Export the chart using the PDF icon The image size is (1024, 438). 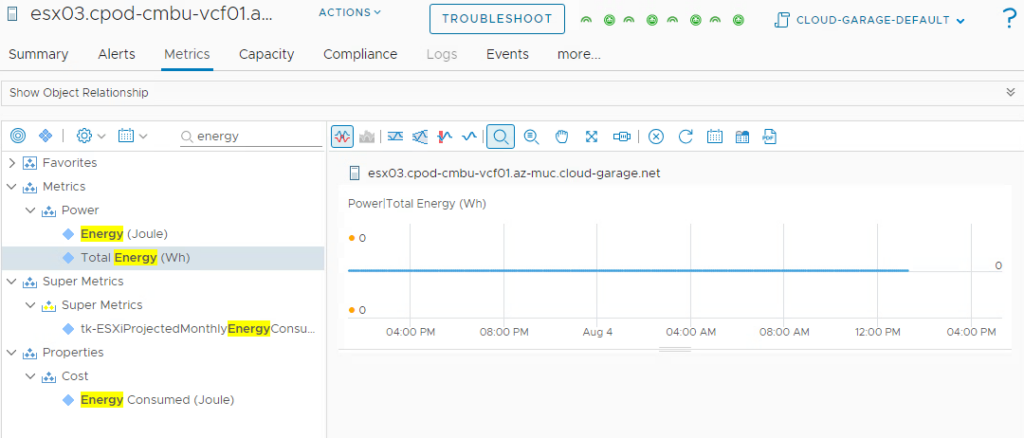[x=769, y=136]
